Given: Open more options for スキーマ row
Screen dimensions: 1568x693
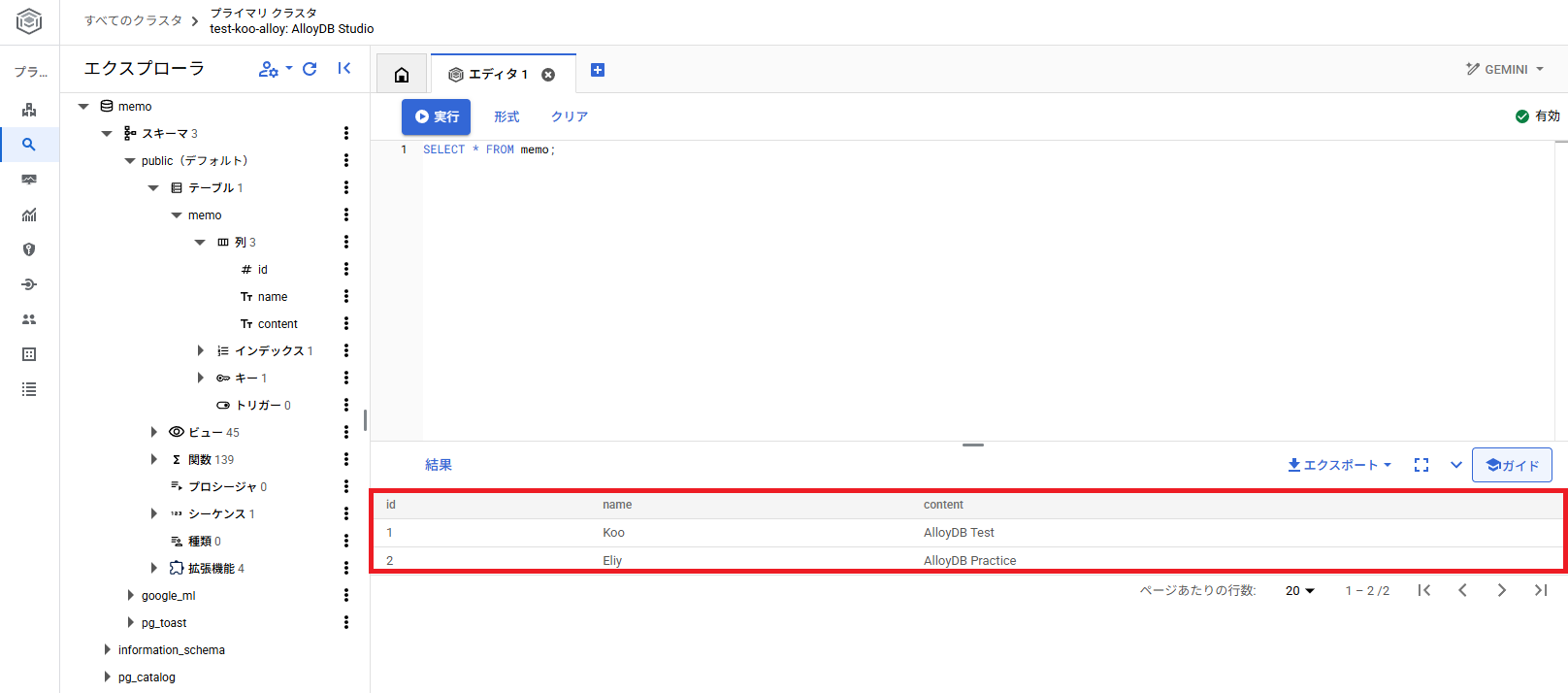Looking at the screenshot, I should click(x=346, y=133).
